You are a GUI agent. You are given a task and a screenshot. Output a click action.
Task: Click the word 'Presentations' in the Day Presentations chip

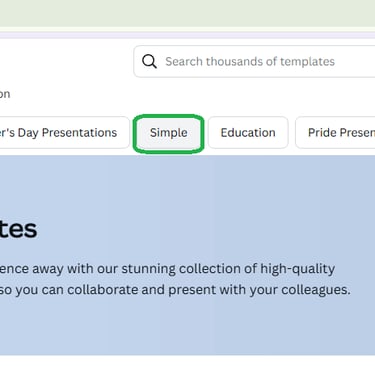79,133
